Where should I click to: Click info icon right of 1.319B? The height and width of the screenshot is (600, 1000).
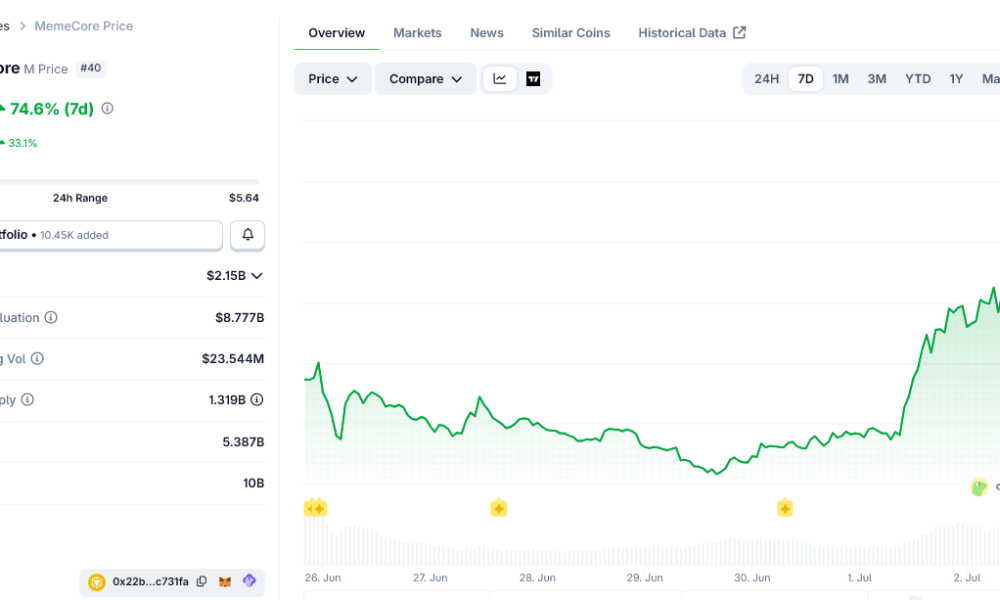tap(257, 400)
